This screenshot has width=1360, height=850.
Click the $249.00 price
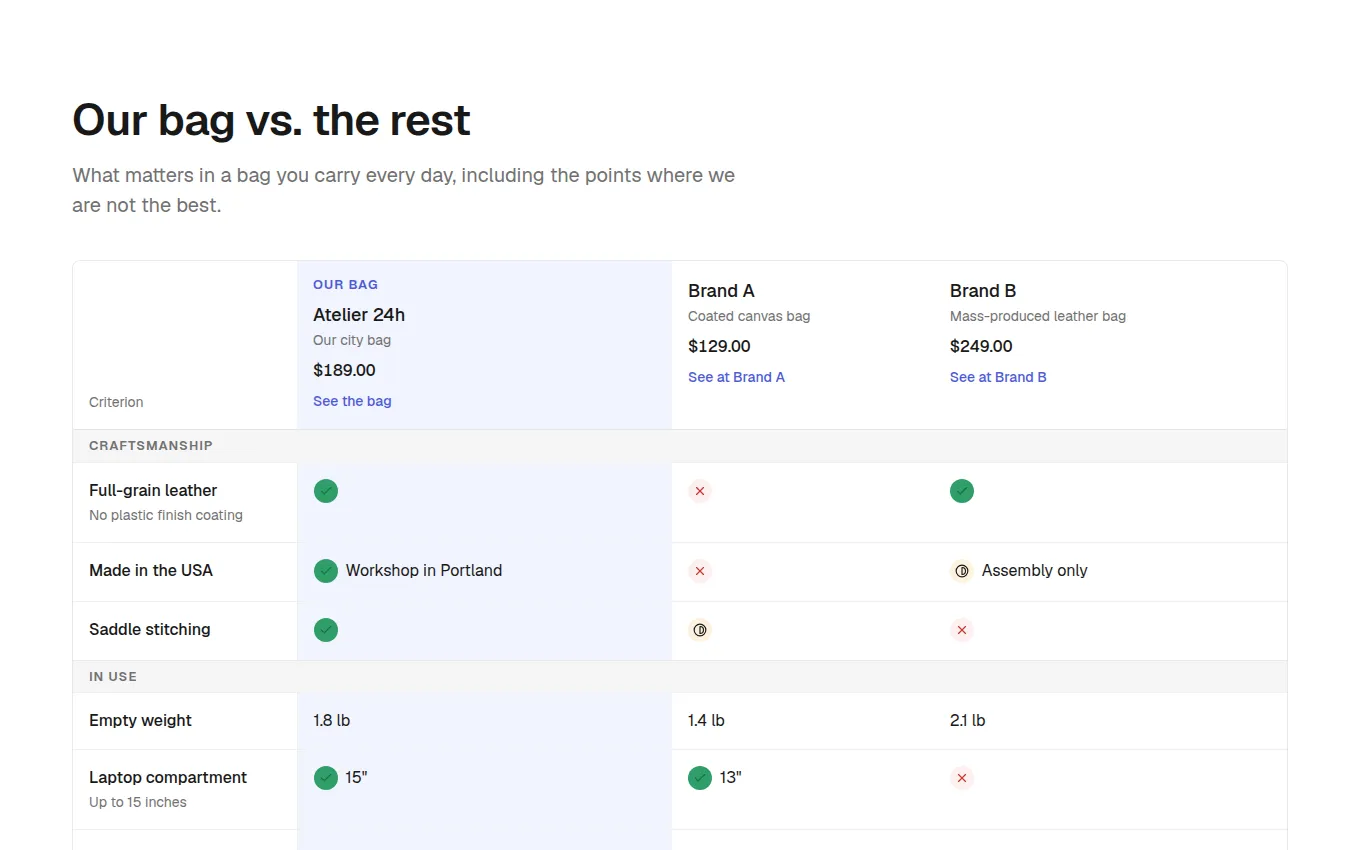tap(981, 346)
